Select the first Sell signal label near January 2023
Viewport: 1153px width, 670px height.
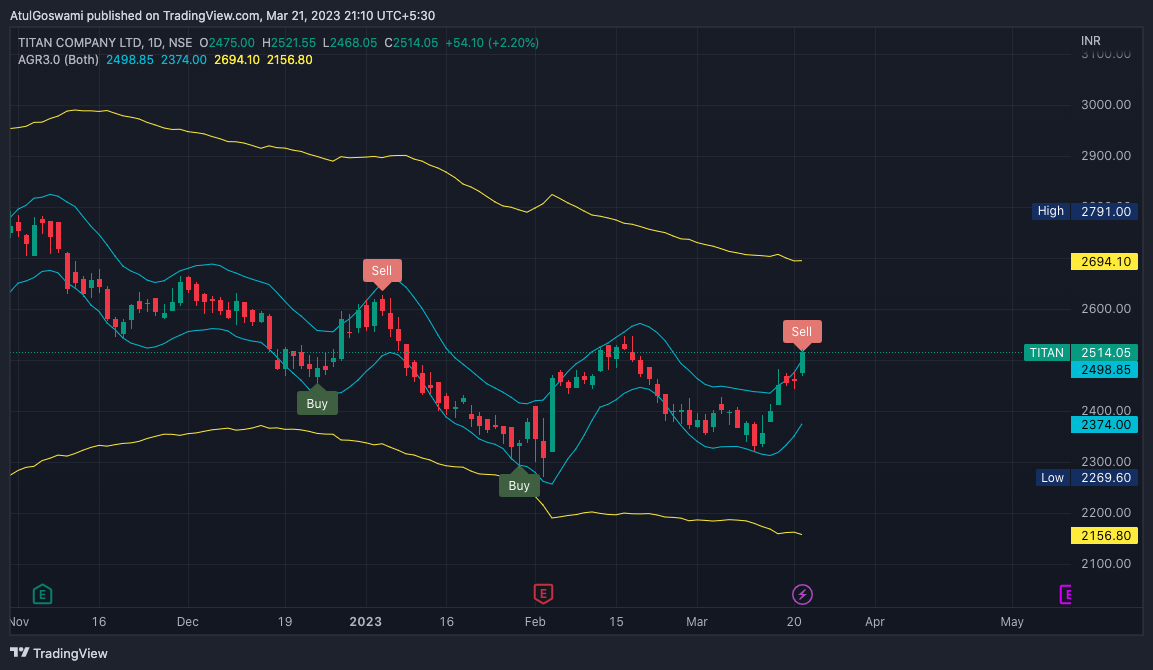pyautogui.click(x=382, y=271)
